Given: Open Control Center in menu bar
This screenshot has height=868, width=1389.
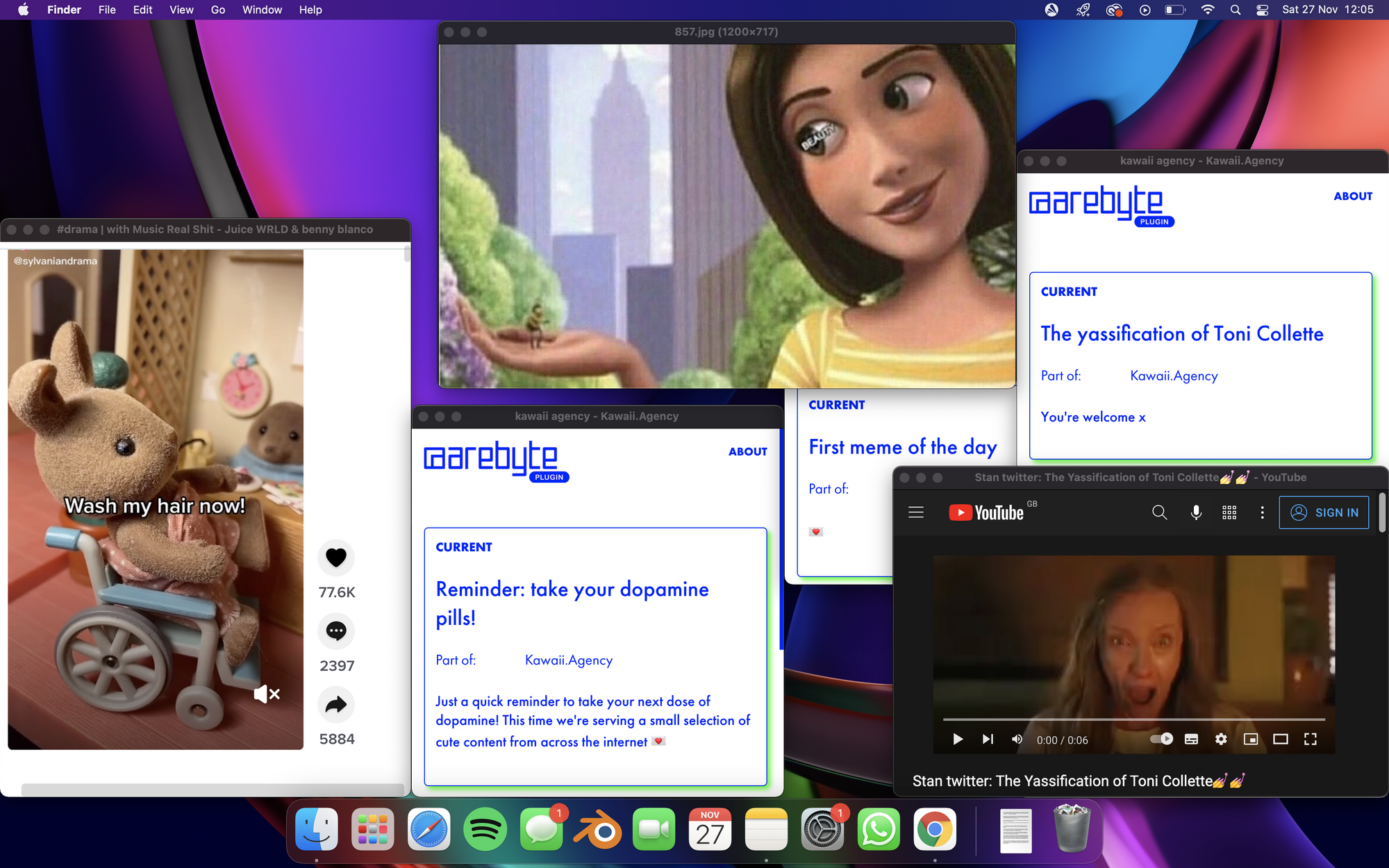Looking at the screenshot, I should pos(1263,10).
